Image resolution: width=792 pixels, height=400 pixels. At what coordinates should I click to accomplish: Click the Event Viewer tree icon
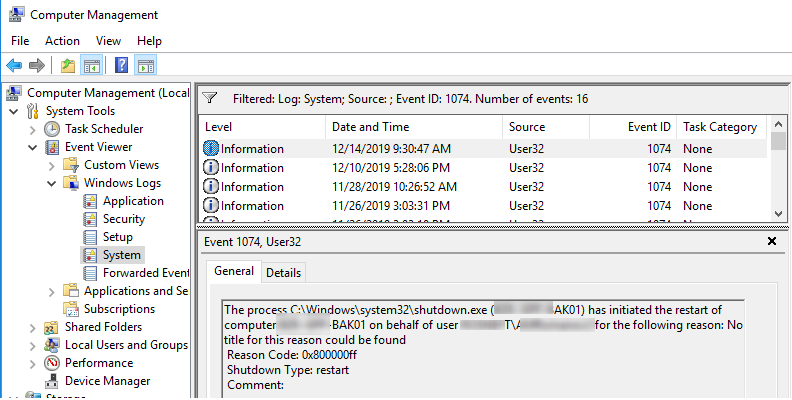tap(52, 147)
